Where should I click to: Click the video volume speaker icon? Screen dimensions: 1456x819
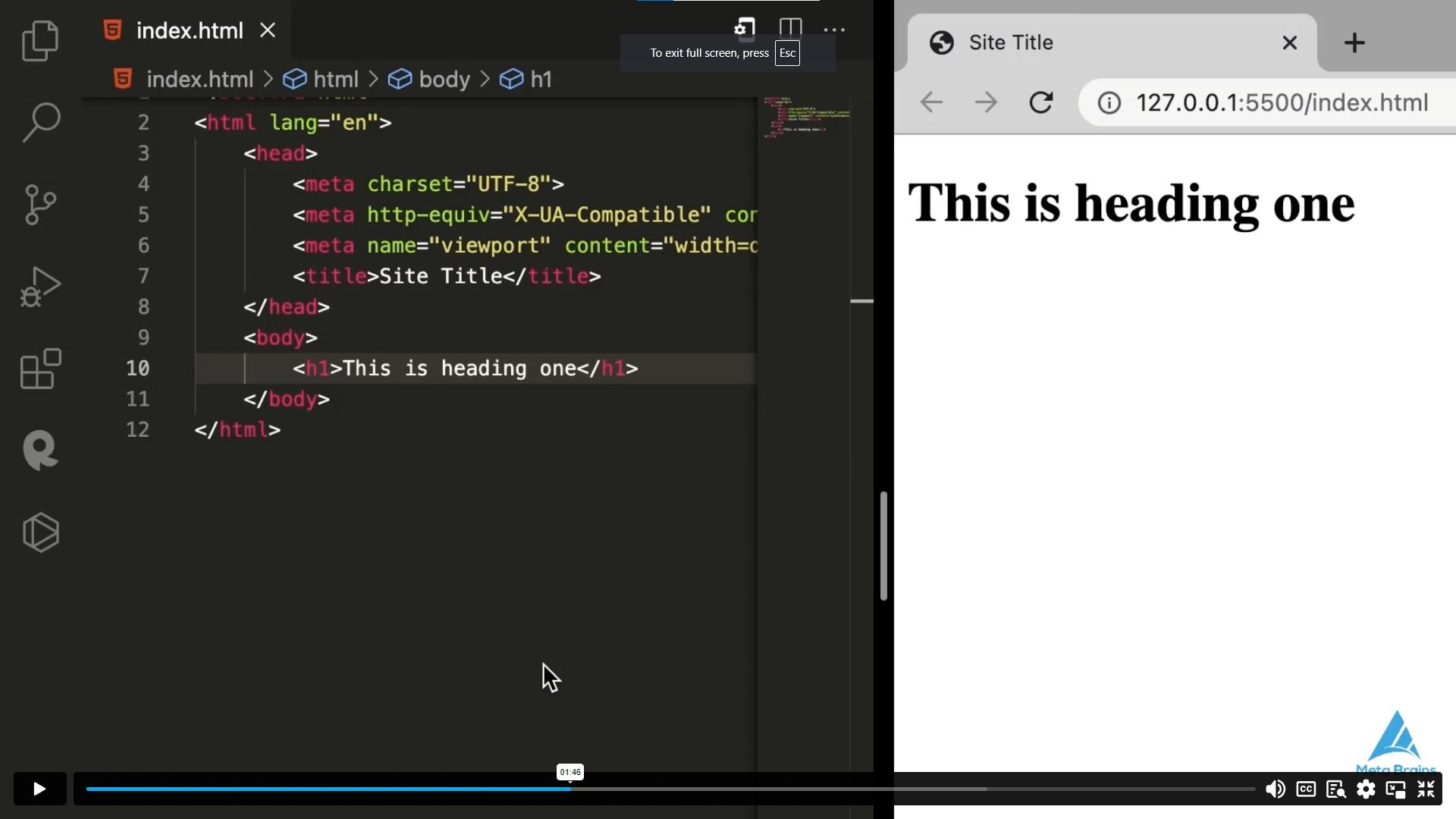pos(1276,789)
